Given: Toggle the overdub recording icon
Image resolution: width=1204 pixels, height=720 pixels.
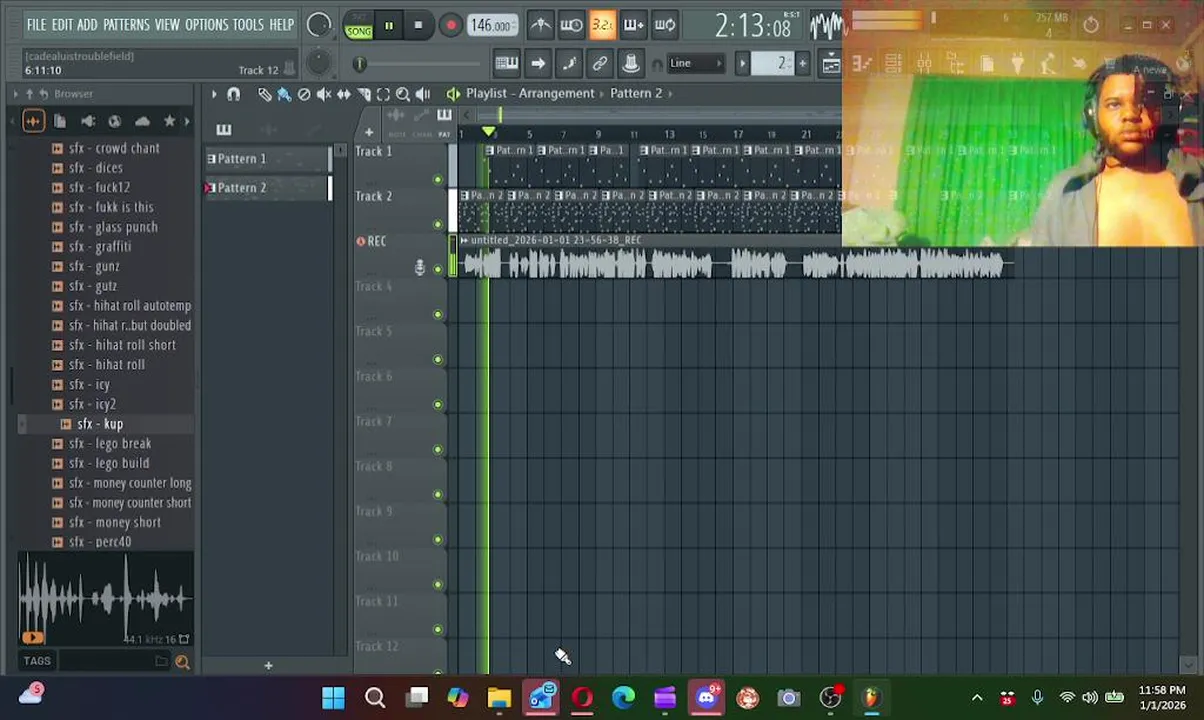Looking at the screenshot, I should tap(633, 25).
